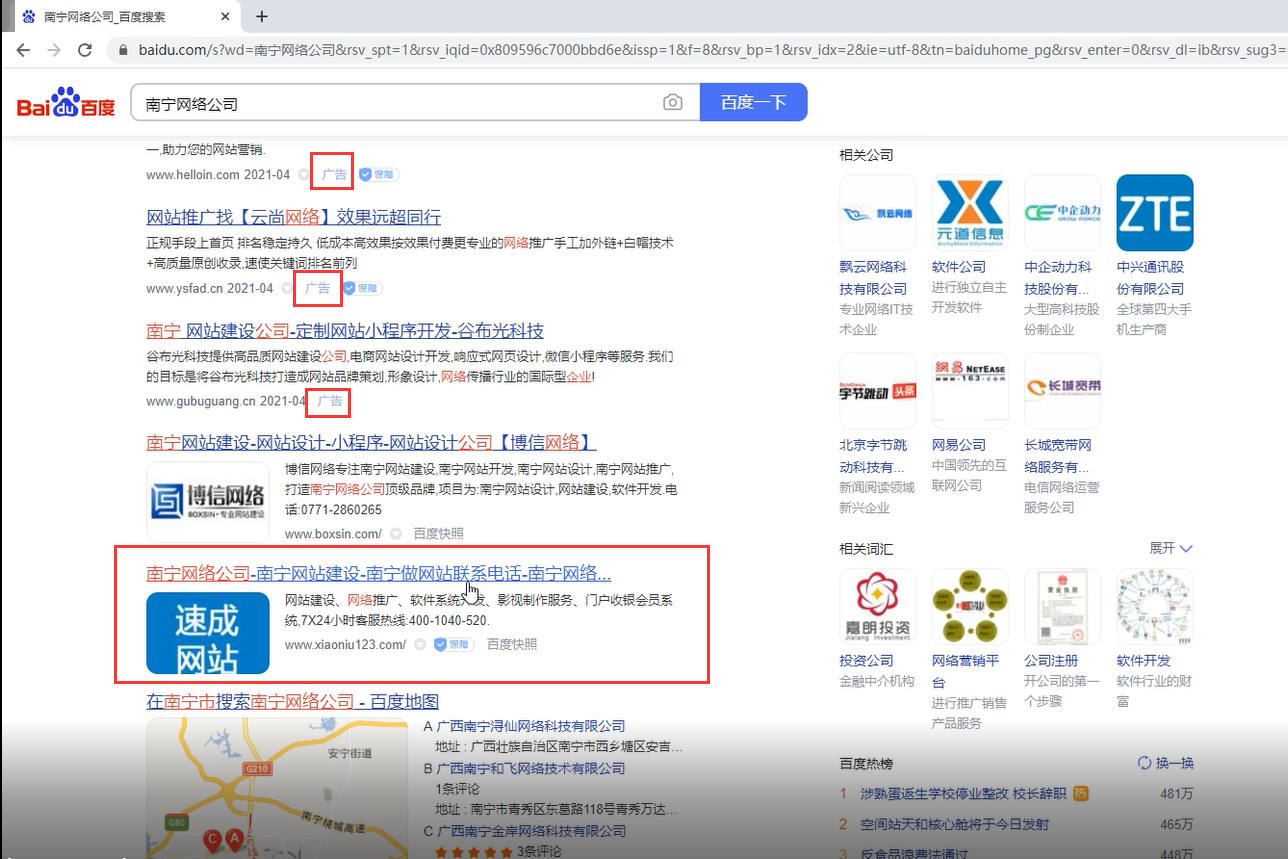This screenshot has height=859, width=1288.
Task: Open the 嘉朗投资 logo thumbnail
Action: point(878,607)
